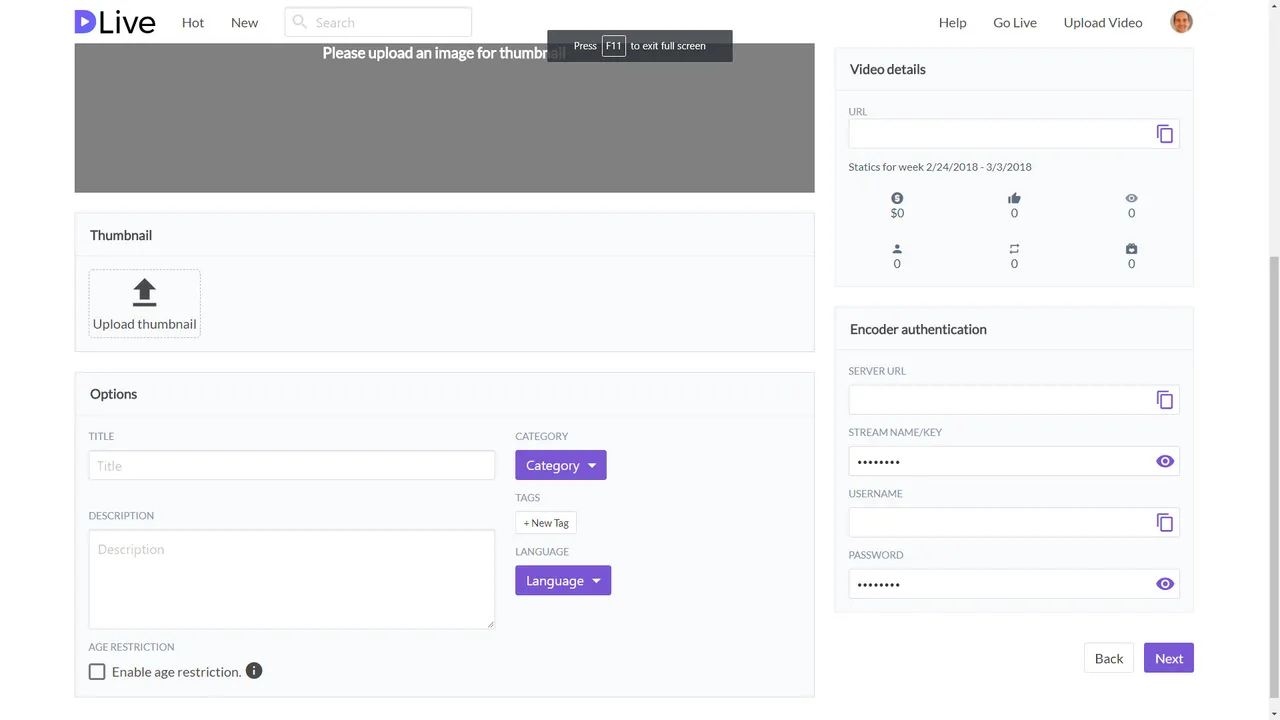
Task: Click the 'Thumbnail' section heading
Action: (121, 235)
